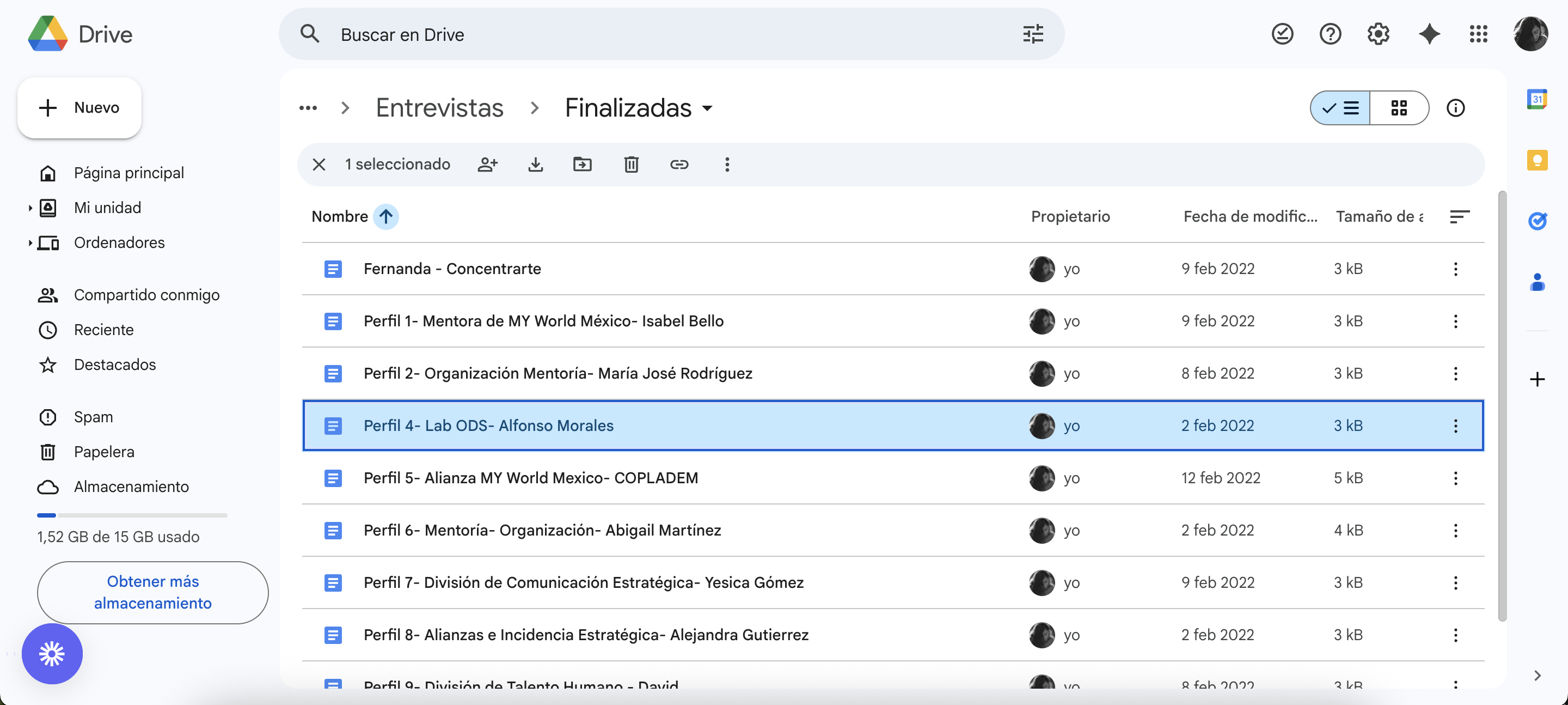Click the share (add person) icon
The width and height of the screenshot is (1568, 705).
coord(488,165)
